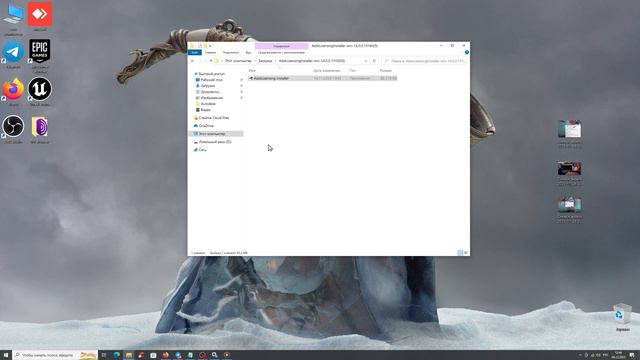This screenshot has height=360, width=640.
Task: Click the Explorer back navigation arrow
Action: (x=192, y=61)
